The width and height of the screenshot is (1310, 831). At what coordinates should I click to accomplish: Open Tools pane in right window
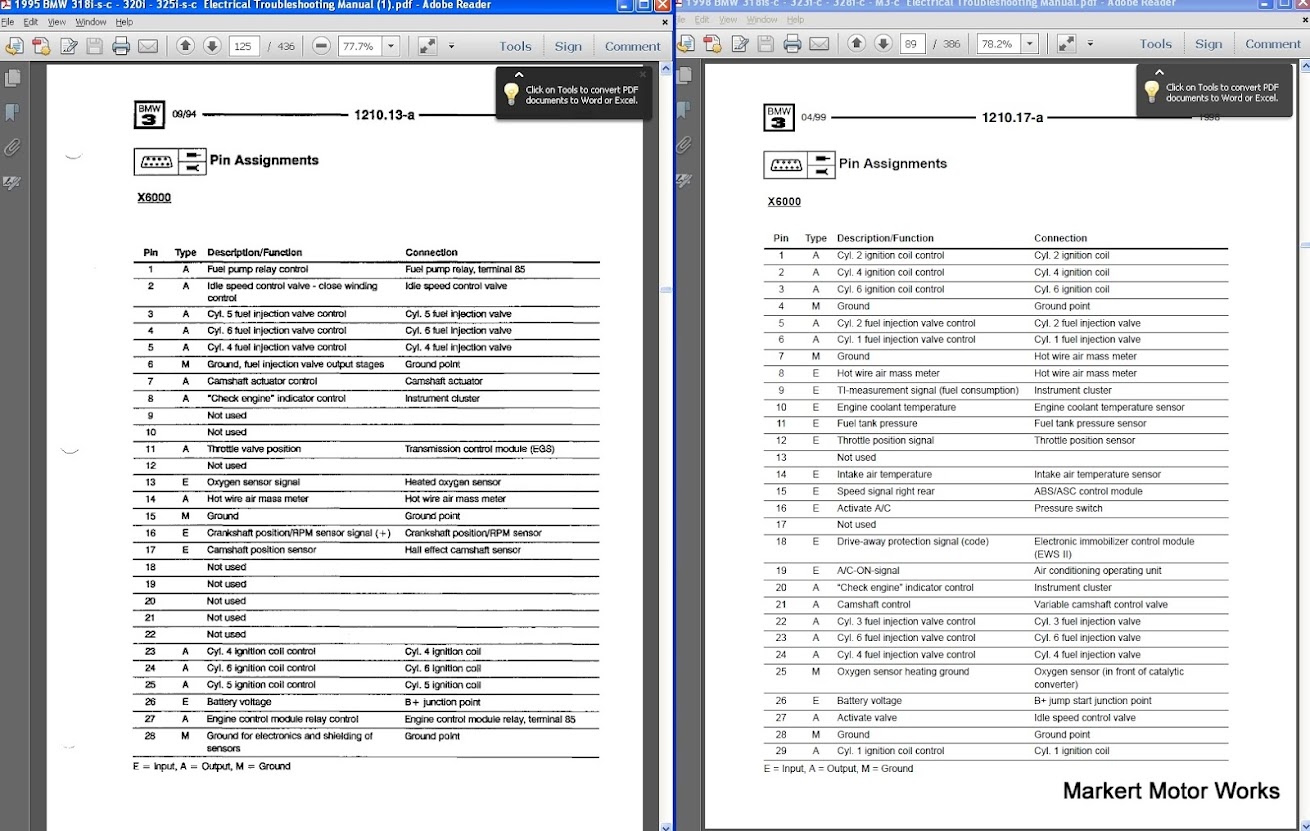1156,44
